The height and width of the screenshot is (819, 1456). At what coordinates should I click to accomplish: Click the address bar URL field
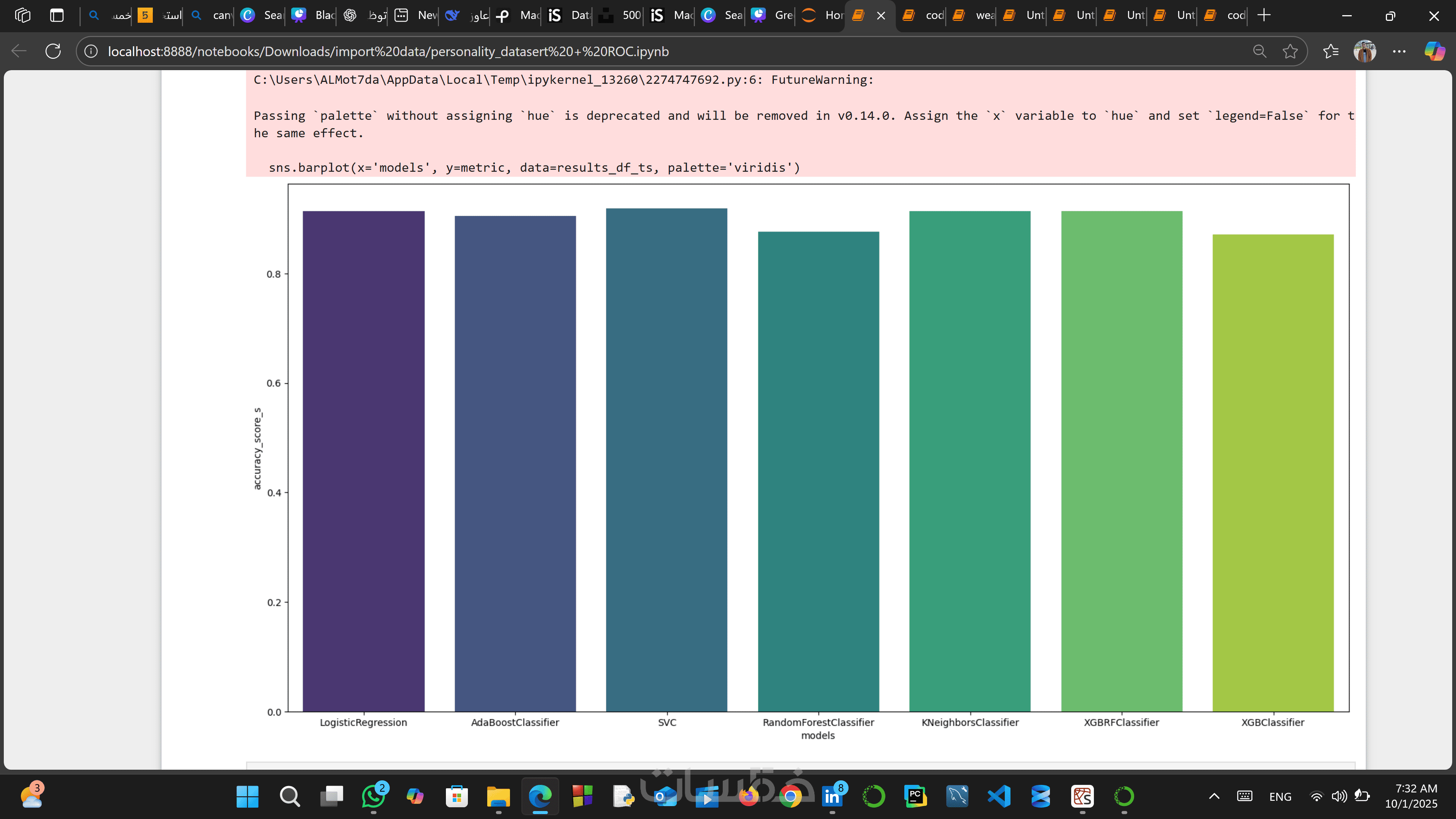point(388,52)
